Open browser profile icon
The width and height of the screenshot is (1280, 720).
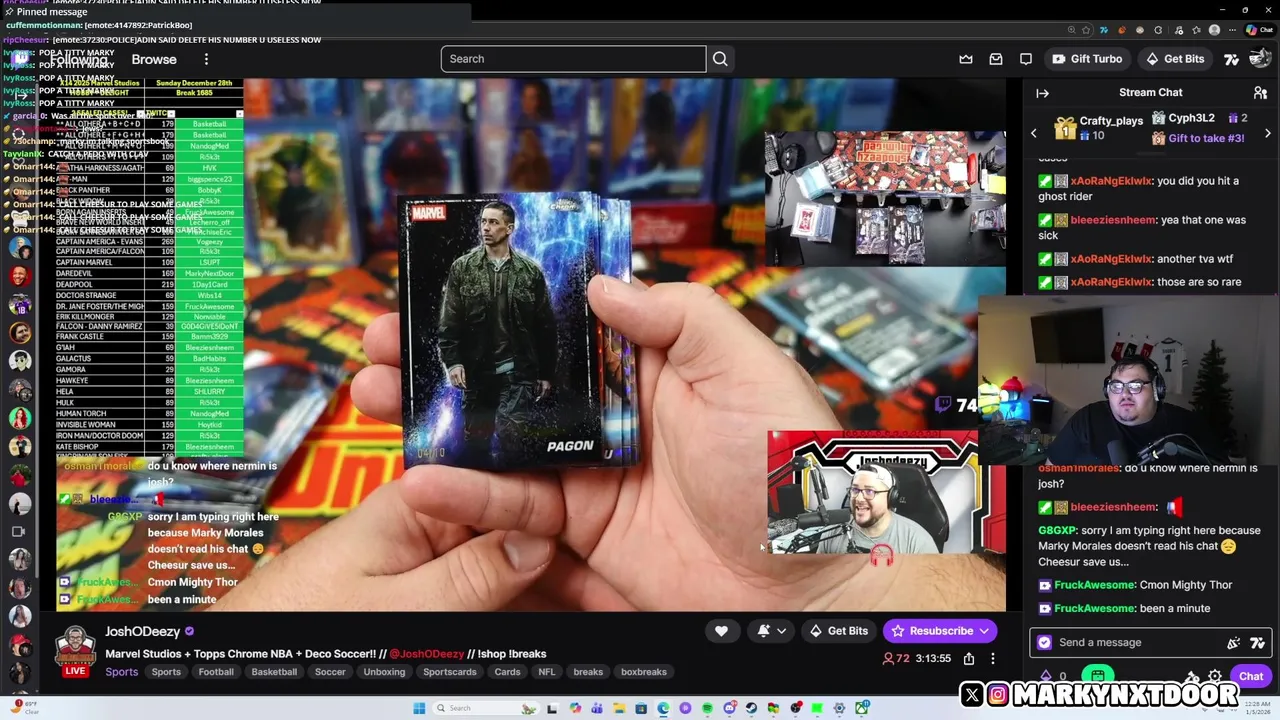(x=1214, y=30)
